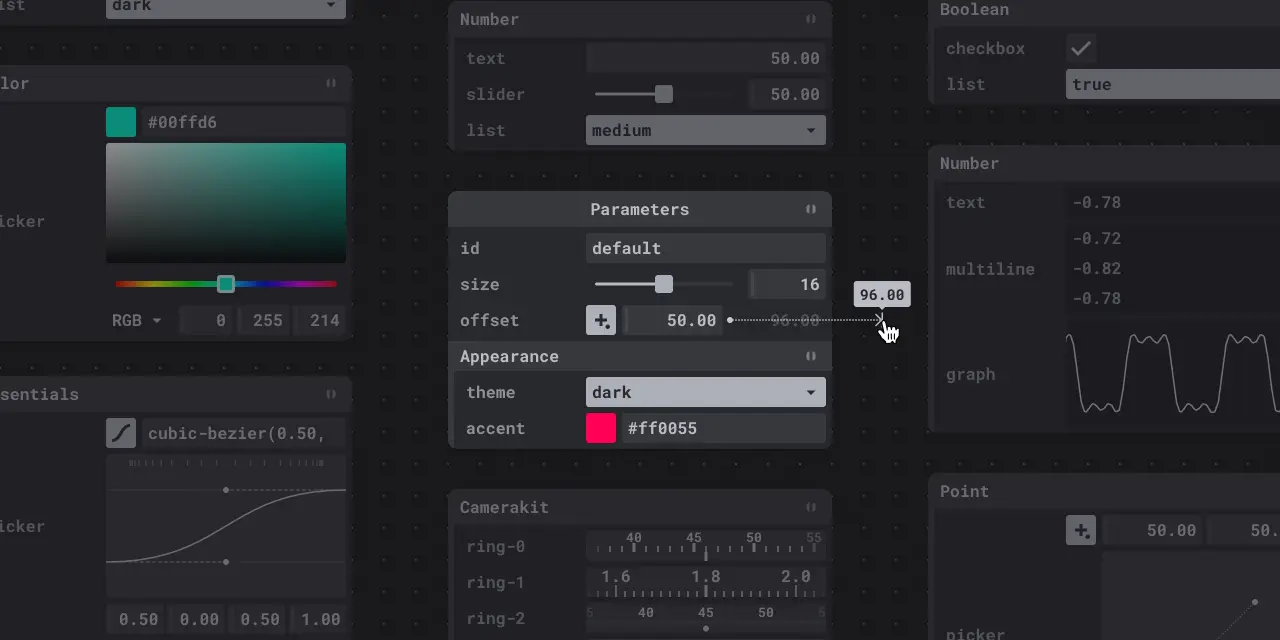
Task: Open the Boolean list dropdown showing true
Action: [1170, 84]
